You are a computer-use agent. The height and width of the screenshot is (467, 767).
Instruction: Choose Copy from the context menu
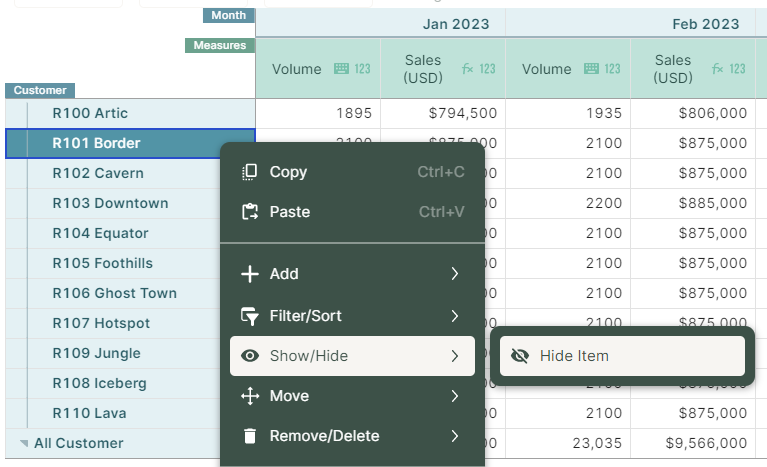click(x=352, y=172)
